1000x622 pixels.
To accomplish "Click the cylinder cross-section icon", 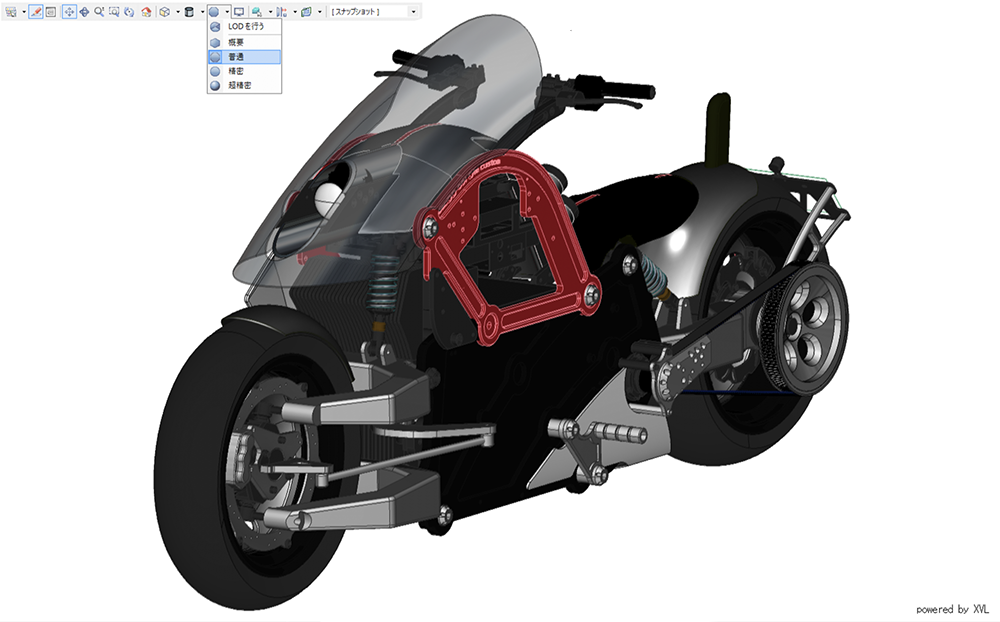I will (188, 12).
